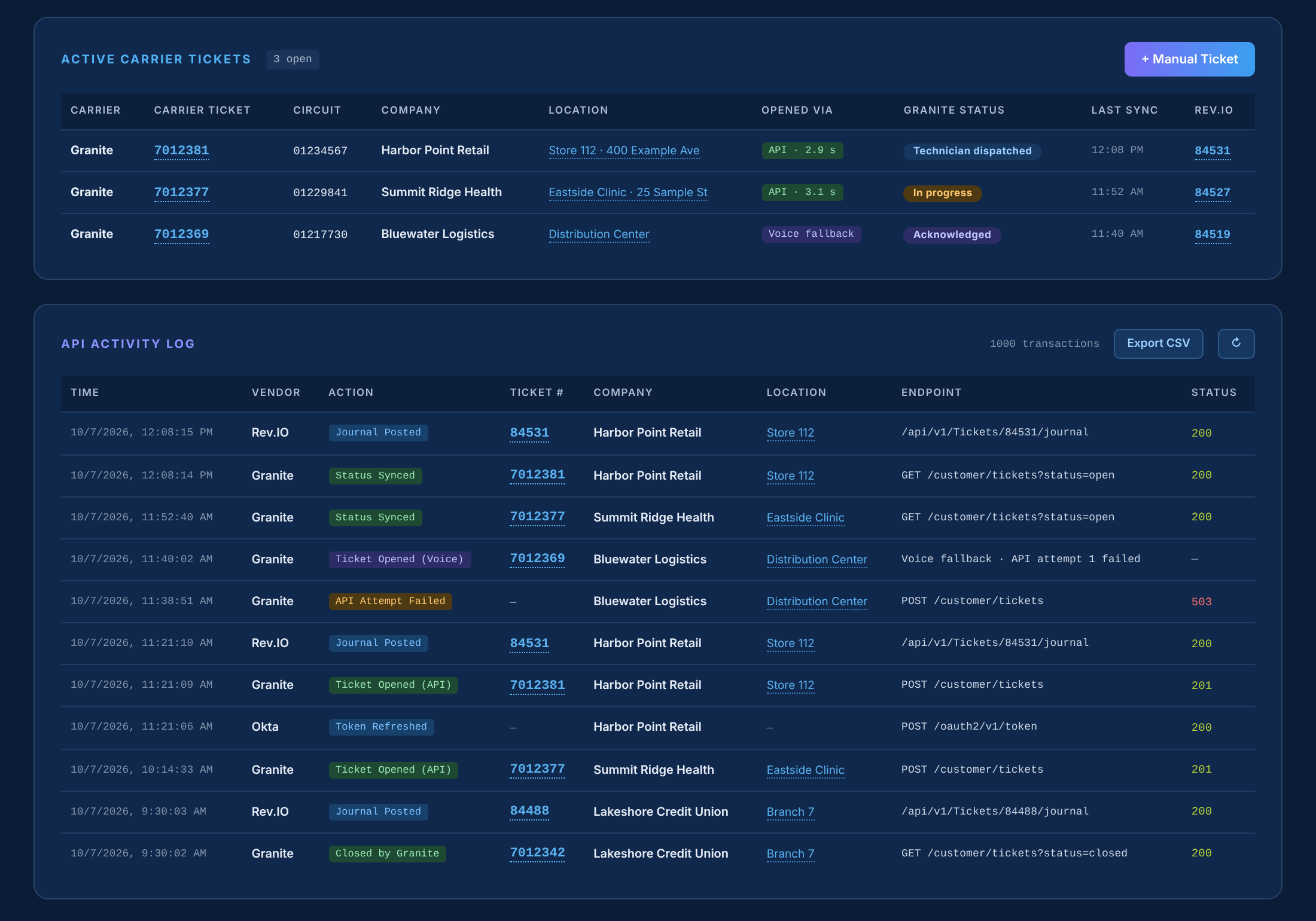Screen dimensions: 1316x921
Task: Open carrier ticket 7012377 in Active Carrier Tickets
Action: [181, 192]
